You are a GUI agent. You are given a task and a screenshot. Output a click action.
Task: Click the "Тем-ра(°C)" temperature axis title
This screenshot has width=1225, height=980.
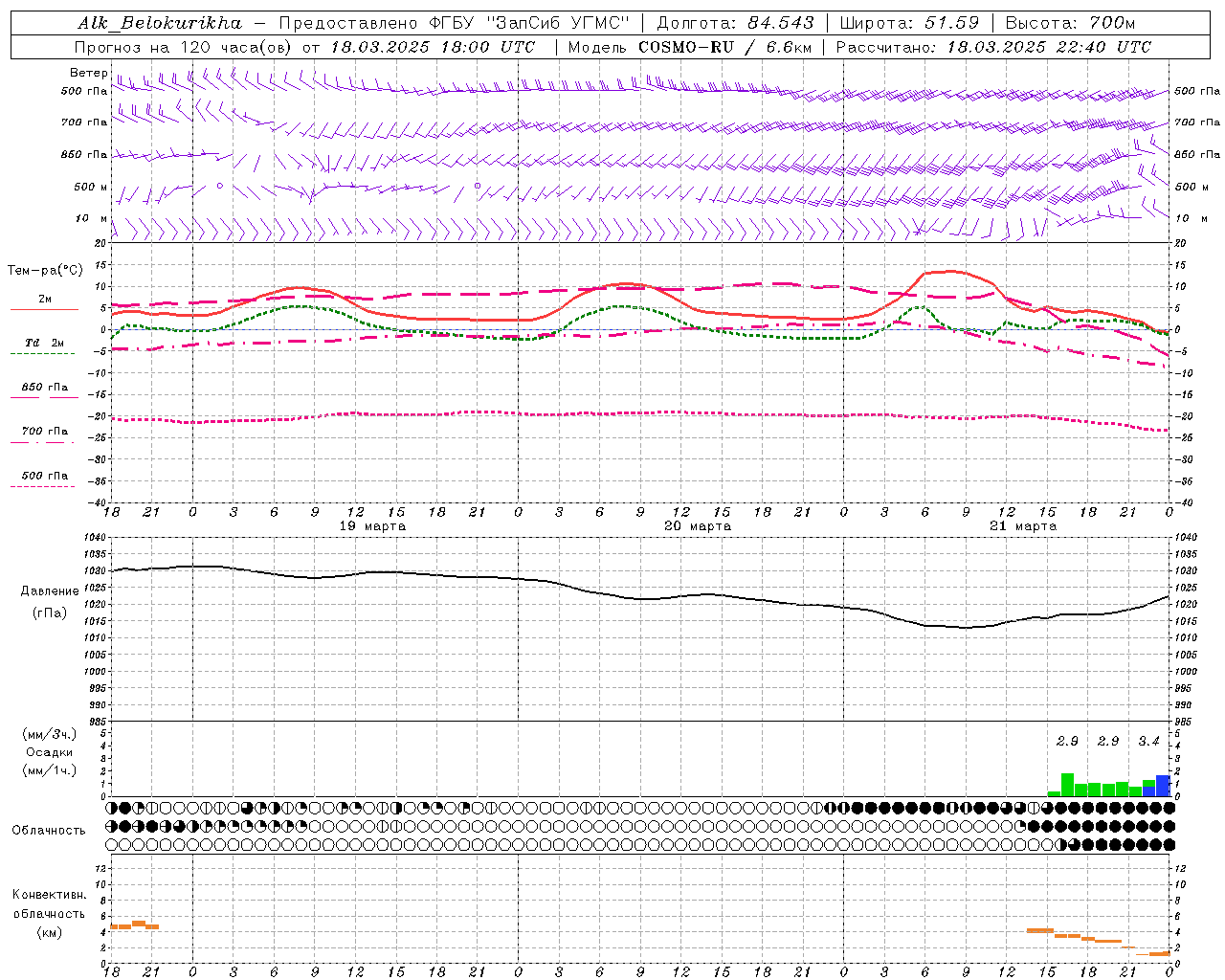pyautogui.click(x=45, y=271)
